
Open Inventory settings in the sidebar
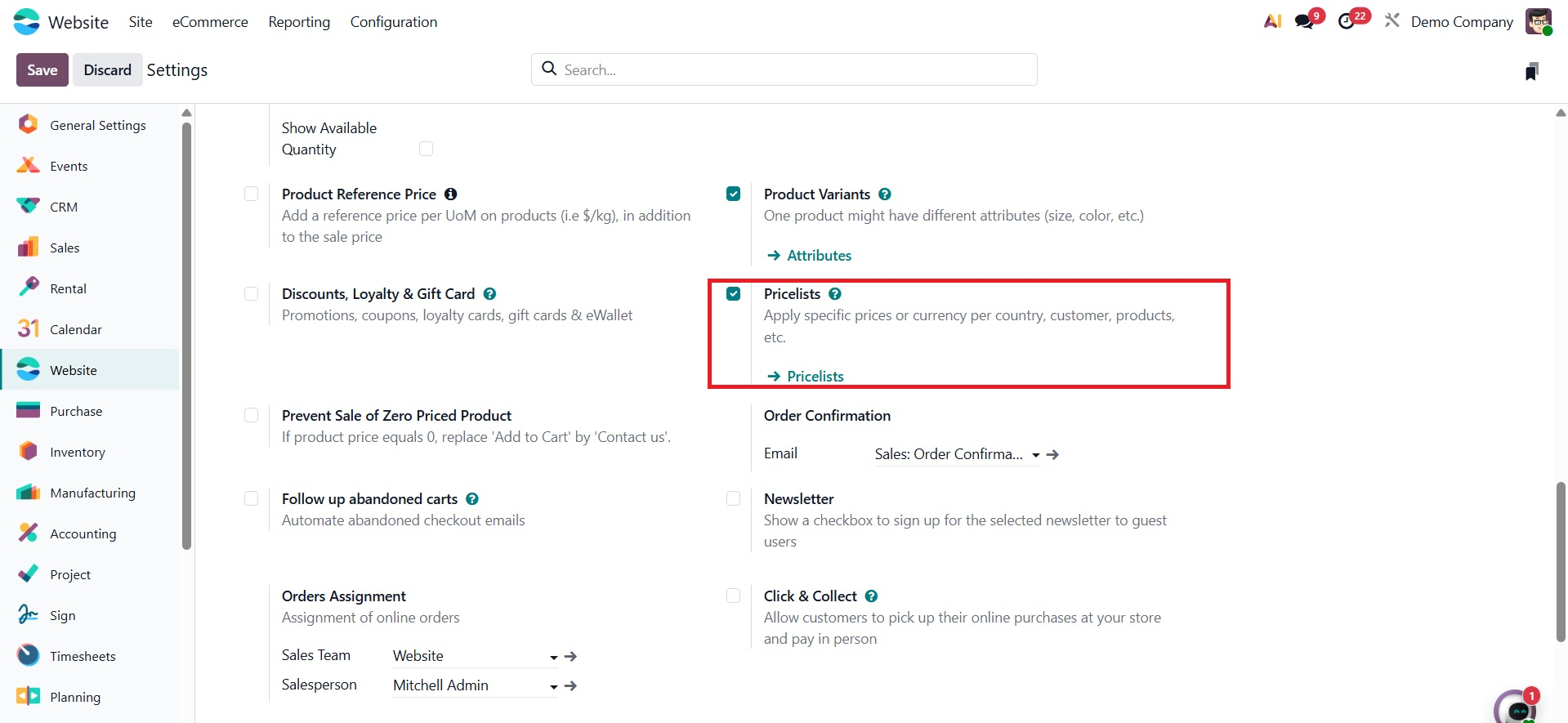tap(78, 453)
